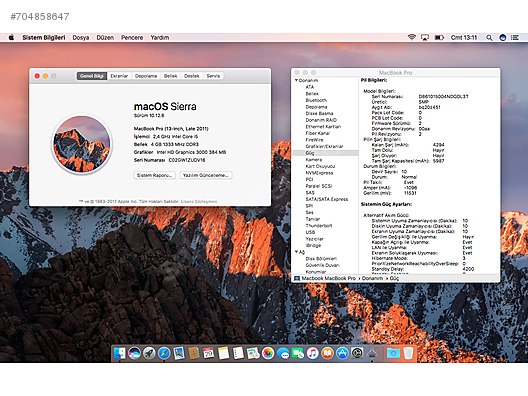Open Downloads folder in dock
Viewport: 528px width, 396px height.
tap(393, 353)
